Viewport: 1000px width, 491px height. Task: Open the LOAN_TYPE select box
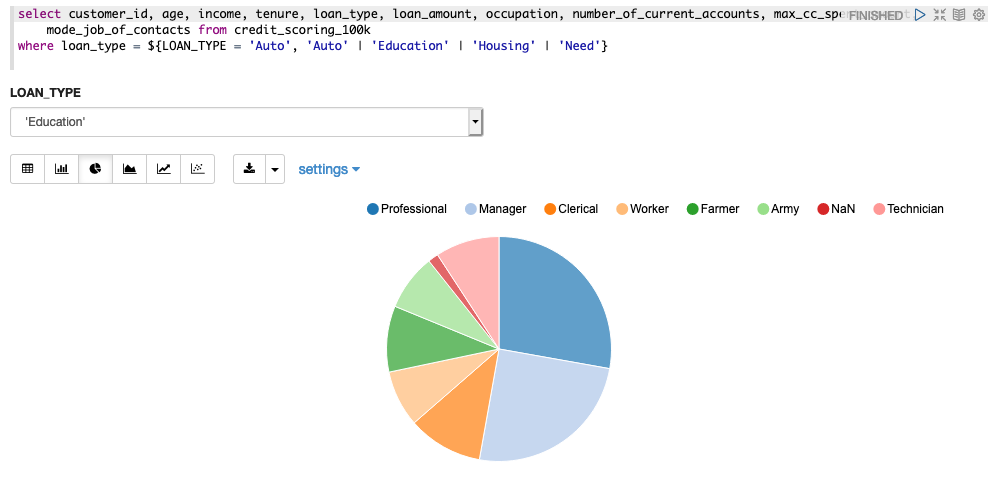pyautogui.click(x=247, y=122)
